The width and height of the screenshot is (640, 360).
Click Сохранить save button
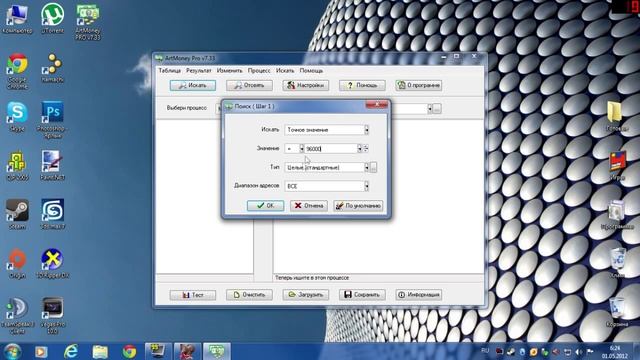[362, 295]
